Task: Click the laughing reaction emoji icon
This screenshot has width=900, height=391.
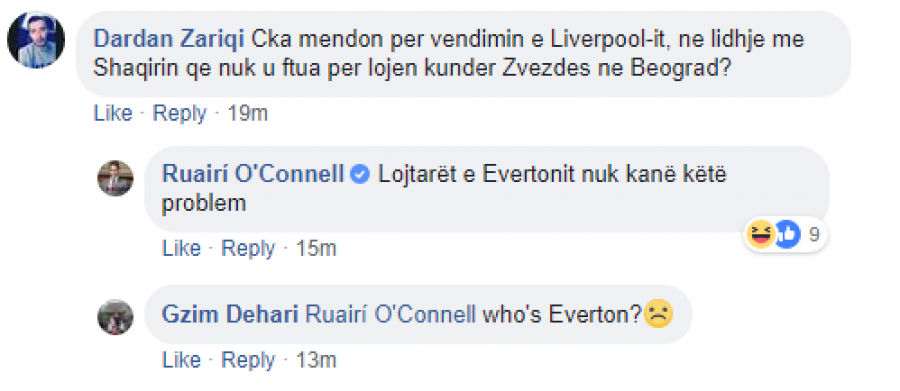Action: tap(761, 235)
